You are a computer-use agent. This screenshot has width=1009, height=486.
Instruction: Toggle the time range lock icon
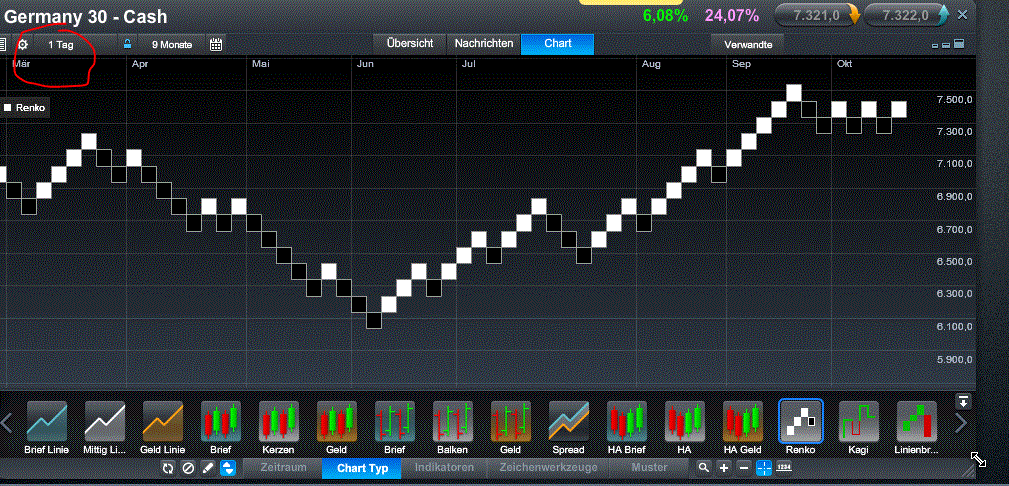[x=127, y=44]
